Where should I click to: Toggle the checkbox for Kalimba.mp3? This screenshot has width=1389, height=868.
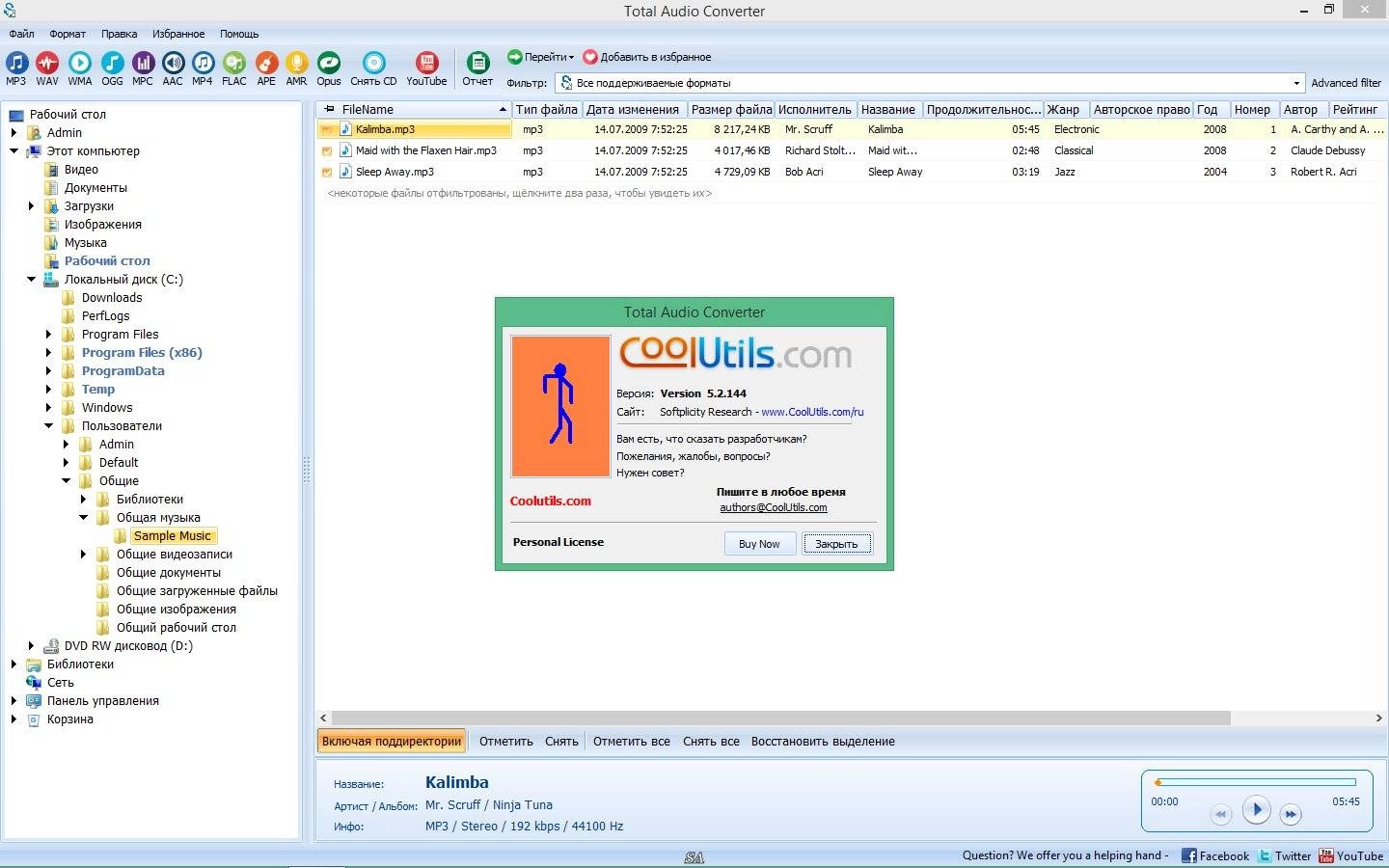(327, 129)
